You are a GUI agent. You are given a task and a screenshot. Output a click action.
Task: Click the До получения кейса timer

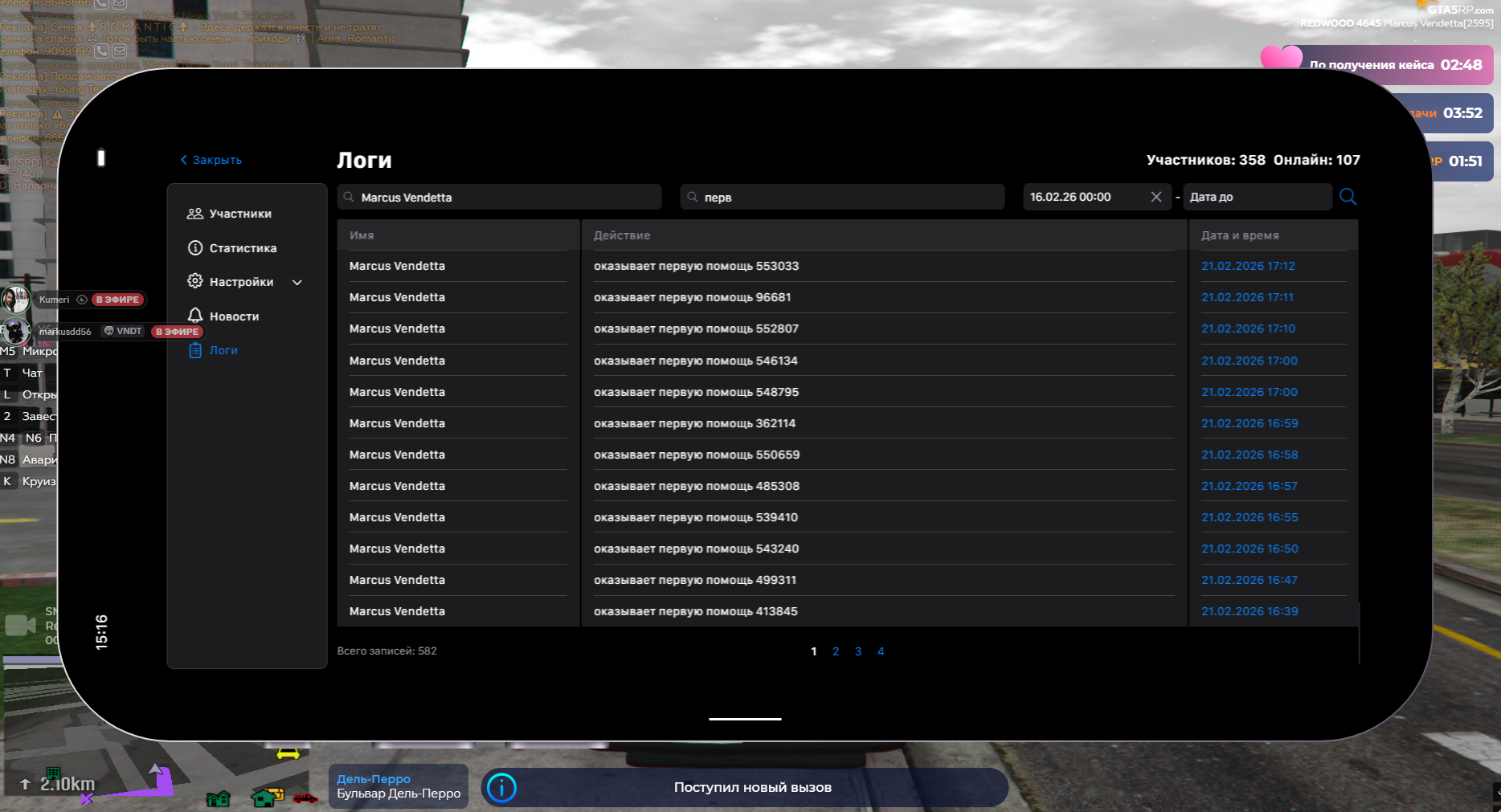pyautogui.click(x=1377, y=65)
